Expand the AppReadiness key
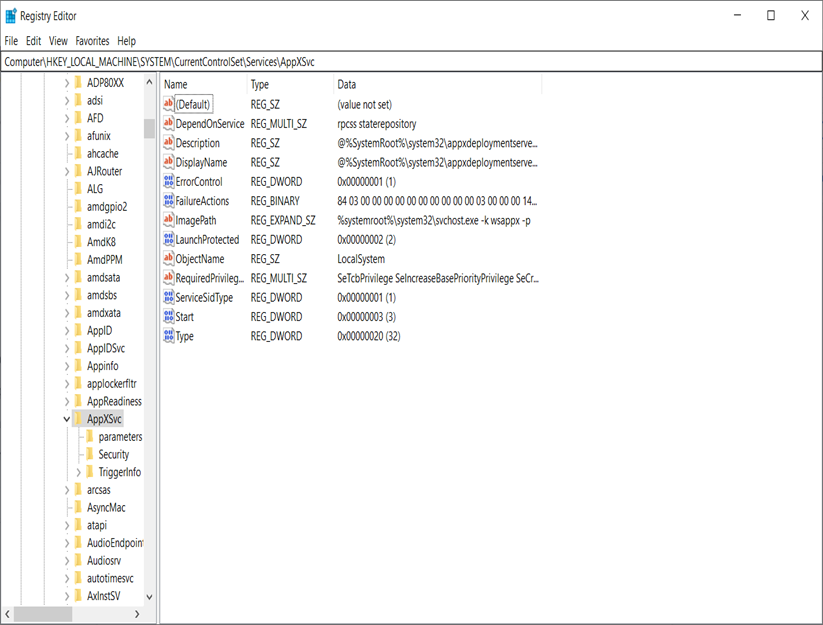Image resolution: width=823 pixels, height=625 pixels. coord(67,401)
